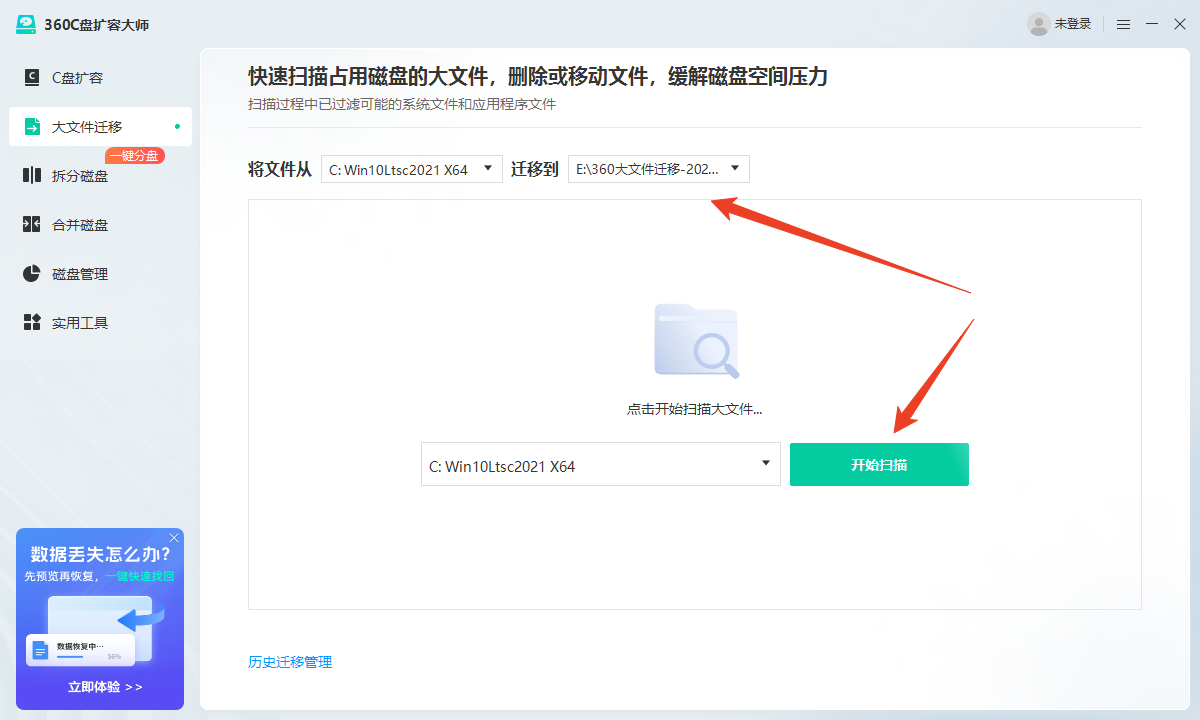This screenshot has width=1200, height=720.
Task: Click the 点击开始扫描大文件 prompt text
Action: coord(696,408)
